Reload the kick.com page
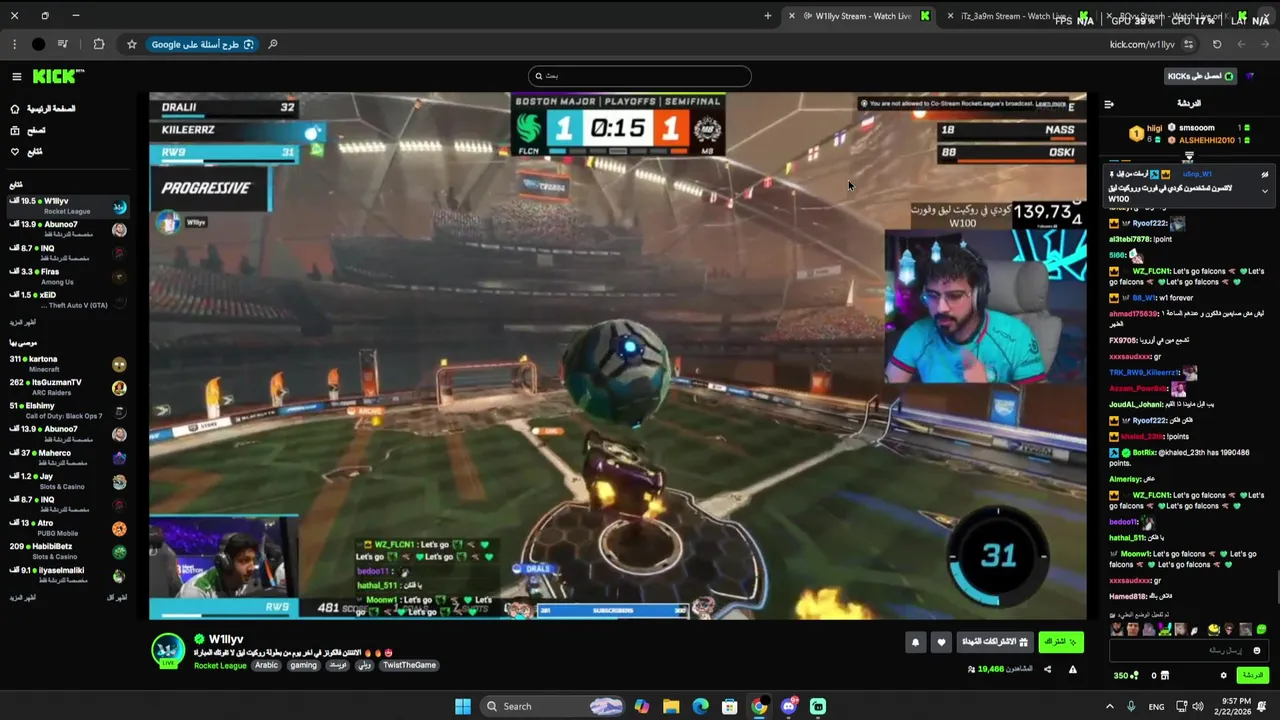1280x720 pixels. (1217, 44)
